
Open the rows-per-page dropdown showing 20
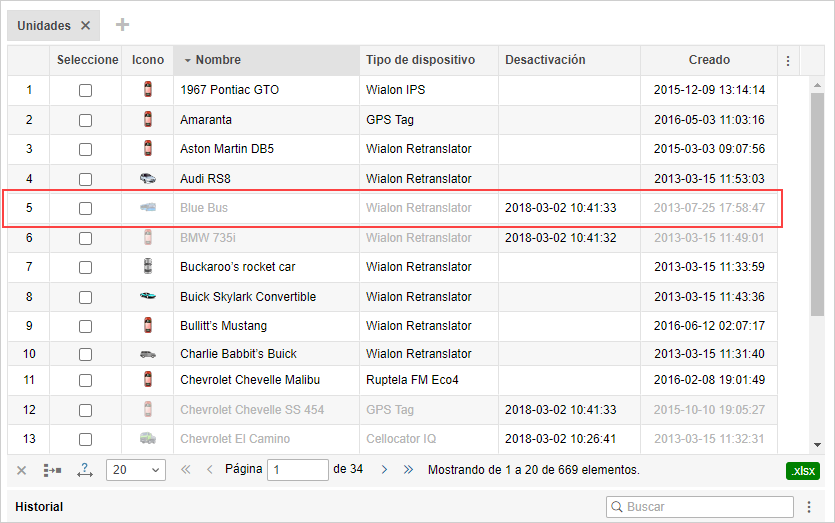pos(136,470)
